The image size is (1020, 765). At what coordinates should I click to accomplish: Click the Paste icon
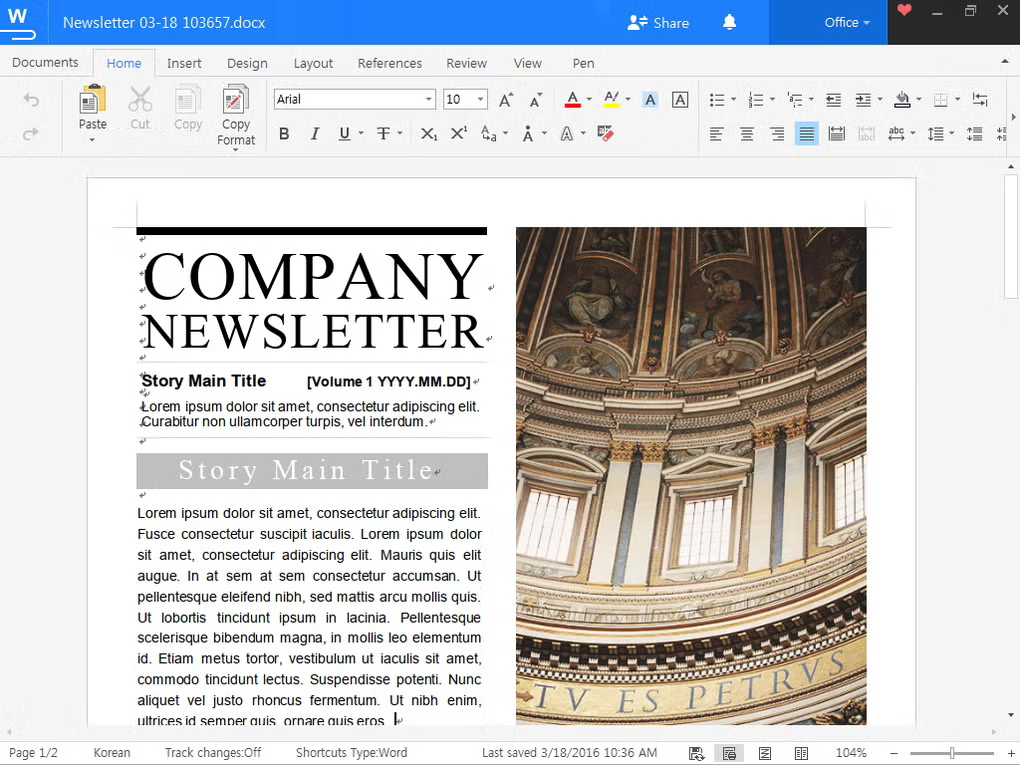click(92, 101)
